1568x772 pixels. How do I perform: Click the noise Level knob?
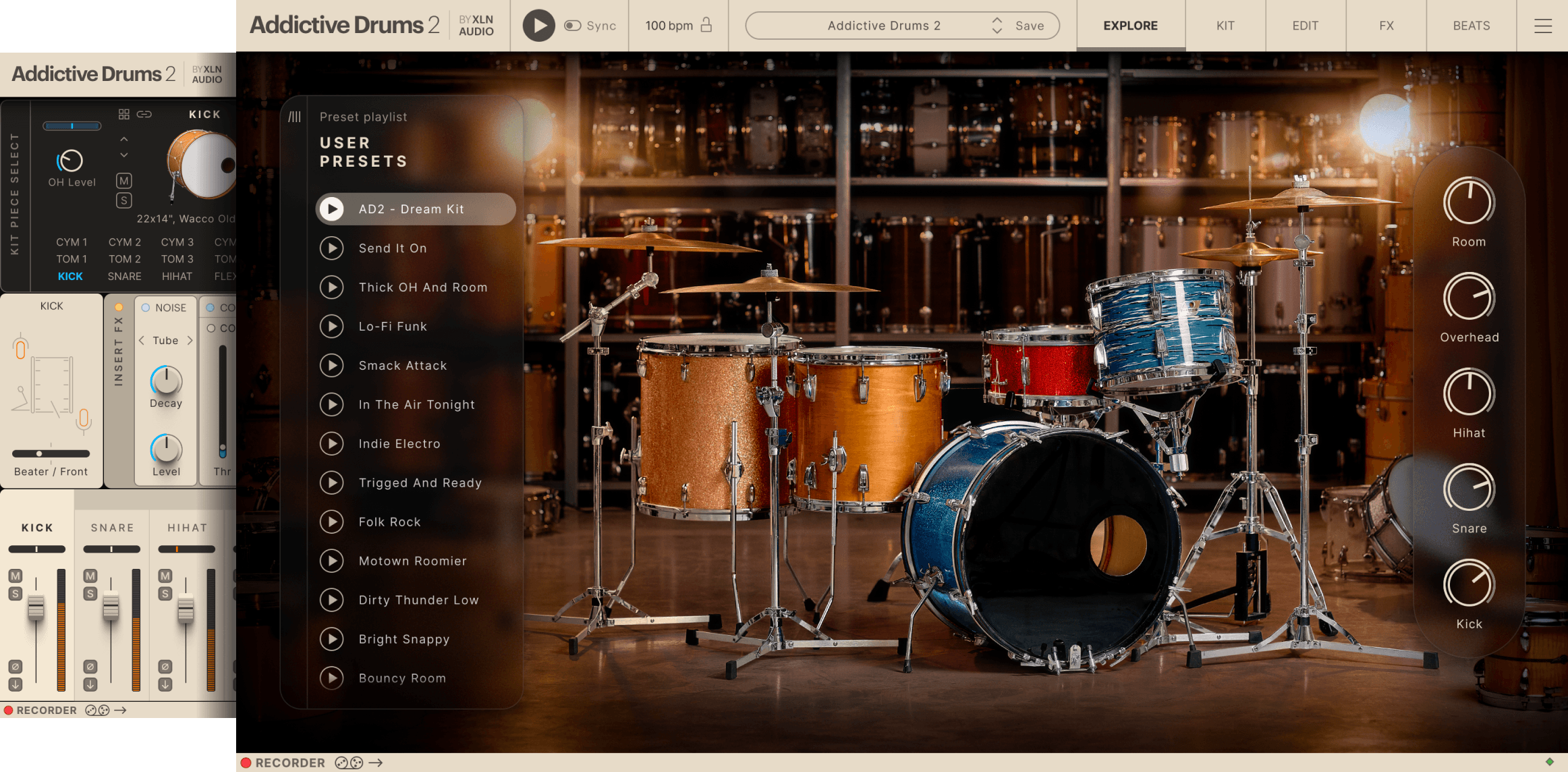point(166,449)
